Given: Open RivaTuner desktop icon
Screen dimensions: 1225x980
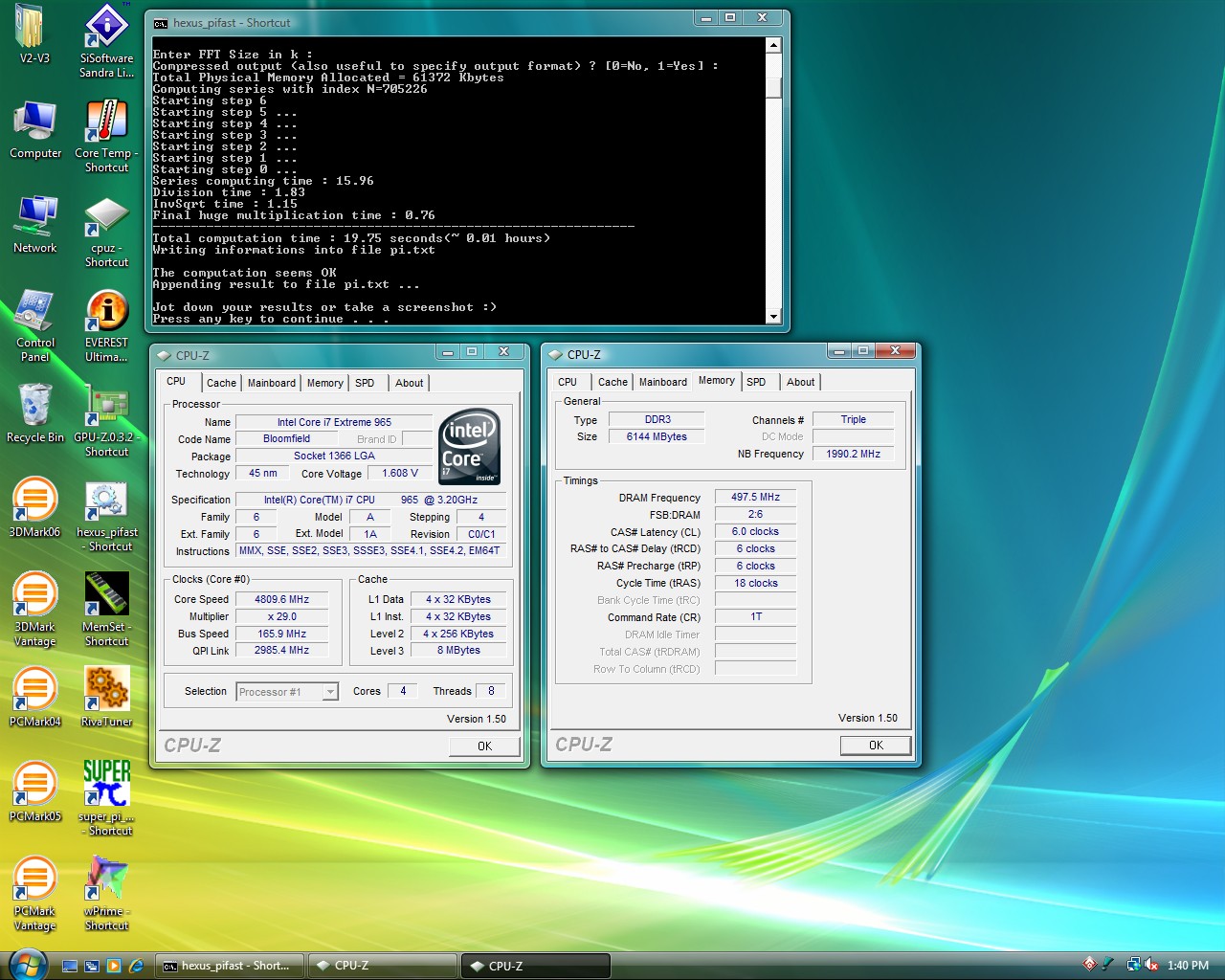Looking at the screenshot, I should tap(106, 697).
